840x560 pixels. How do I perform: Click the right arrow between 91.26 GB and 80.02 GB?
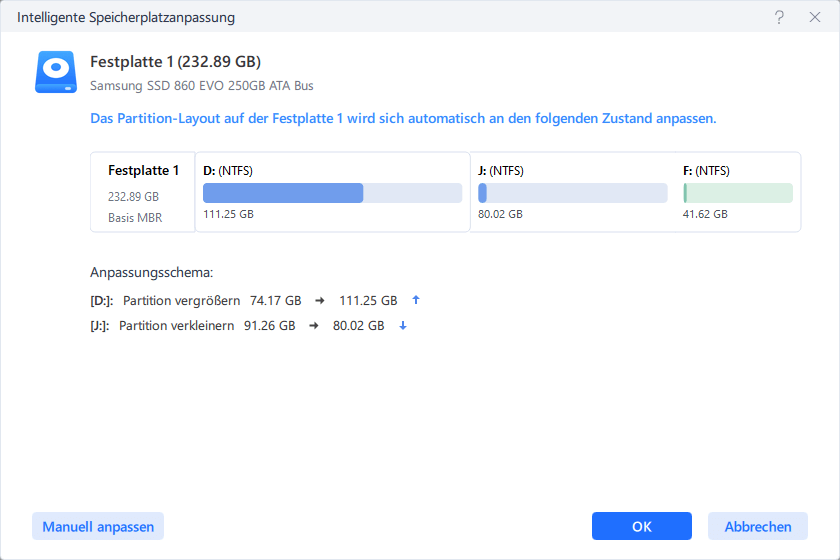(314, 326)
